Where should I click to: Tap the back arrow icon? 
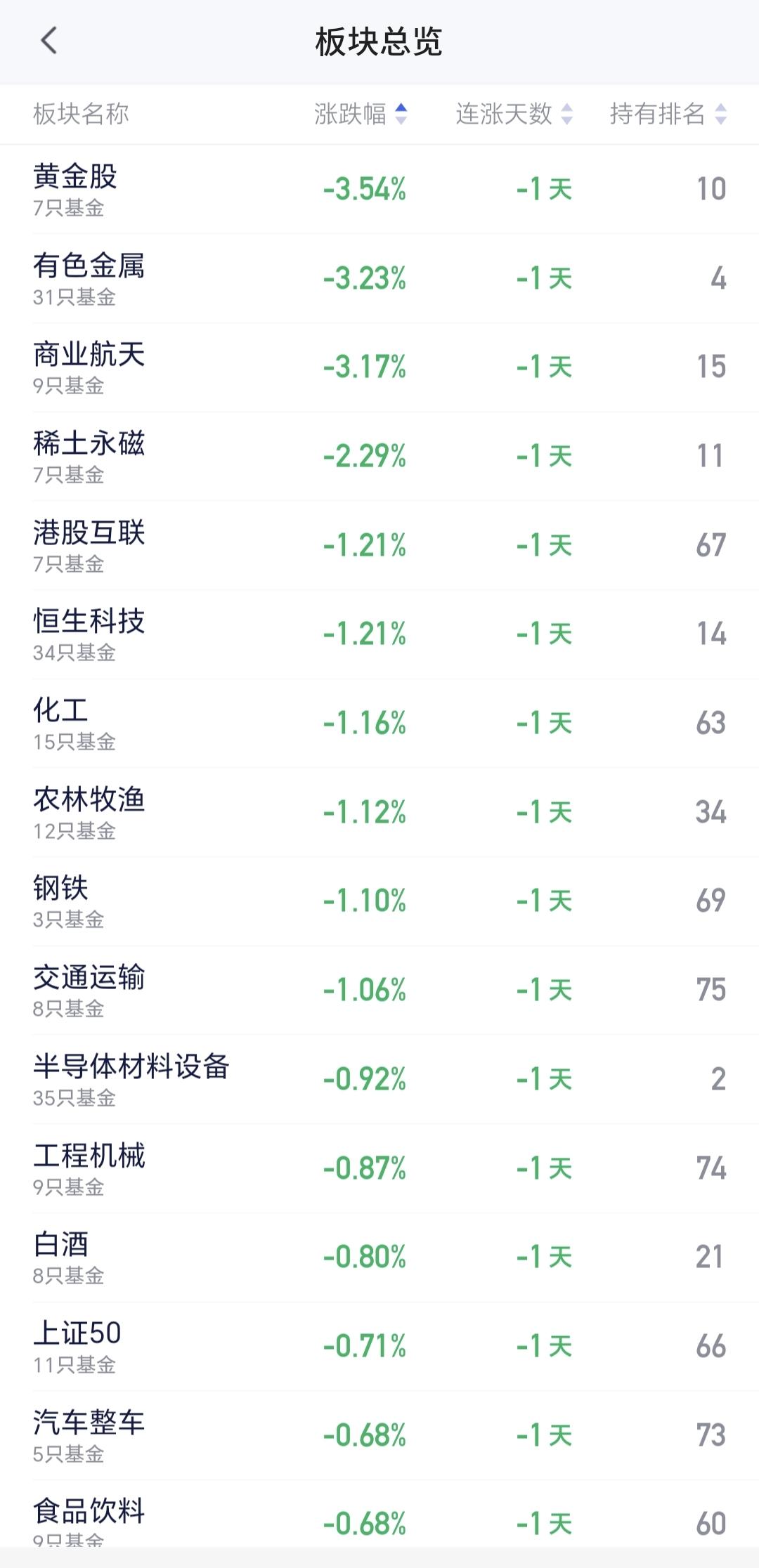48,41
